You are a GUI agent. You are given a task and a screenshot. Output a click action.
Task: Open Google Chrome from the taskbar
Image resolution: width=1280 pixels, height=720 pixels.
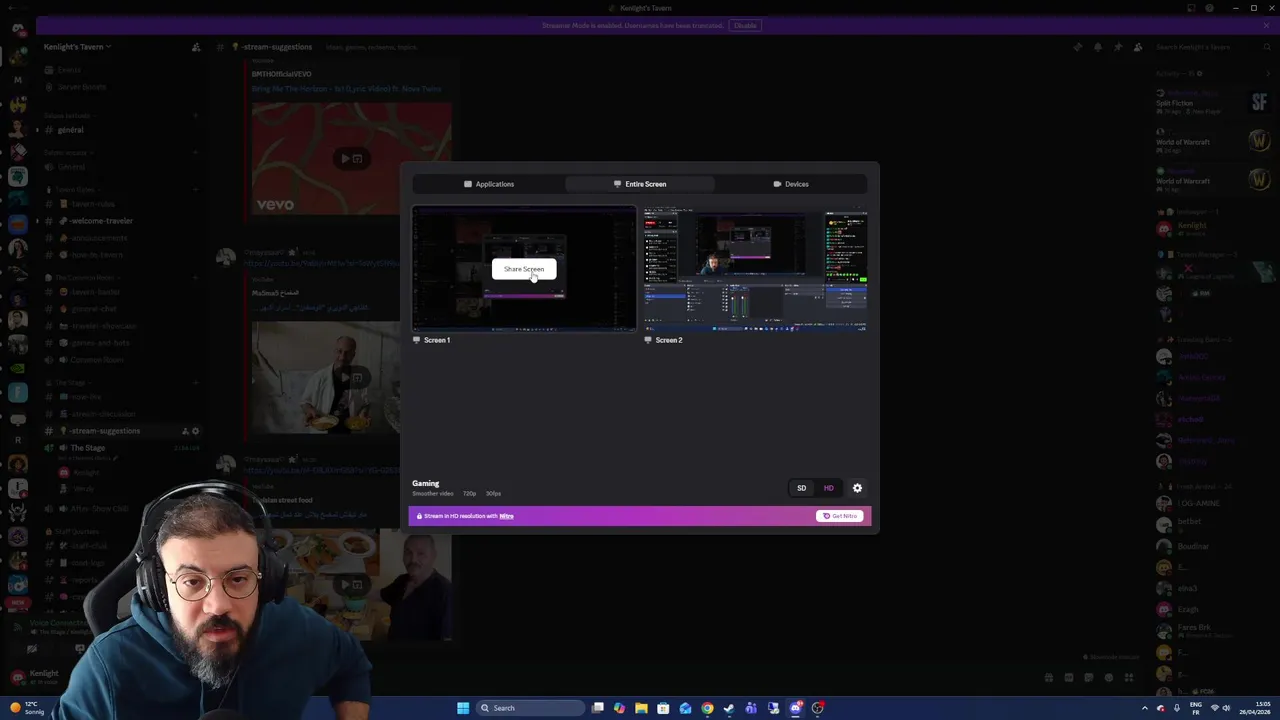point(707,708)
